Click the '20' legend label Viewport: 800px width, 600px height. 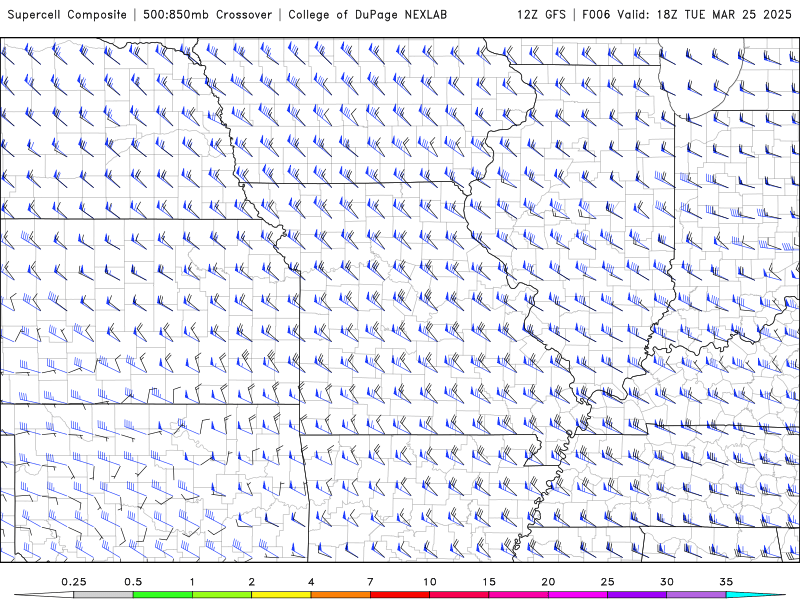tap(548, 582)
